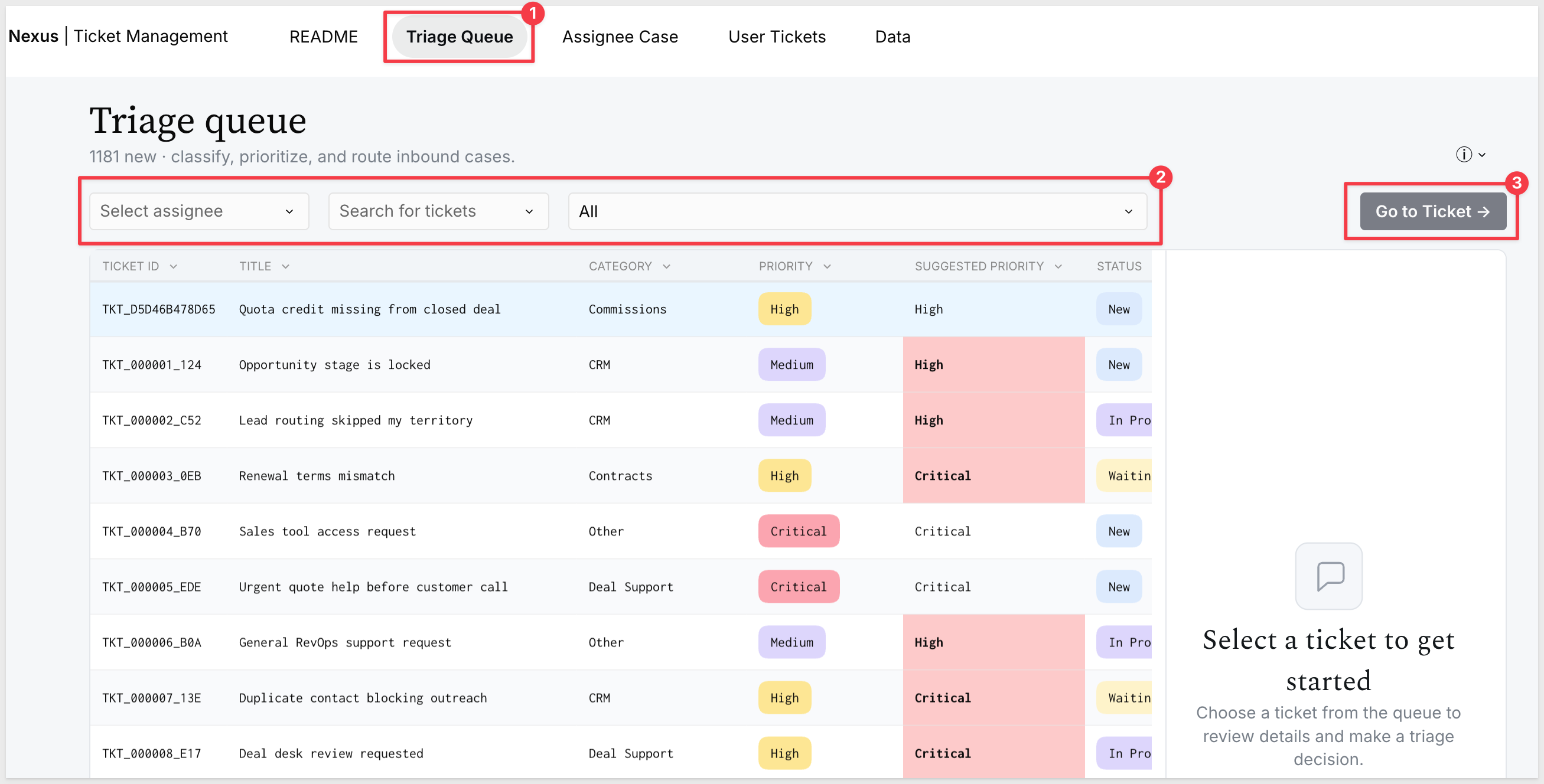This screenshot has height=784, width=1544.
Task: Click title 'Deal desk review requested'
Action: tap(331, 753)
